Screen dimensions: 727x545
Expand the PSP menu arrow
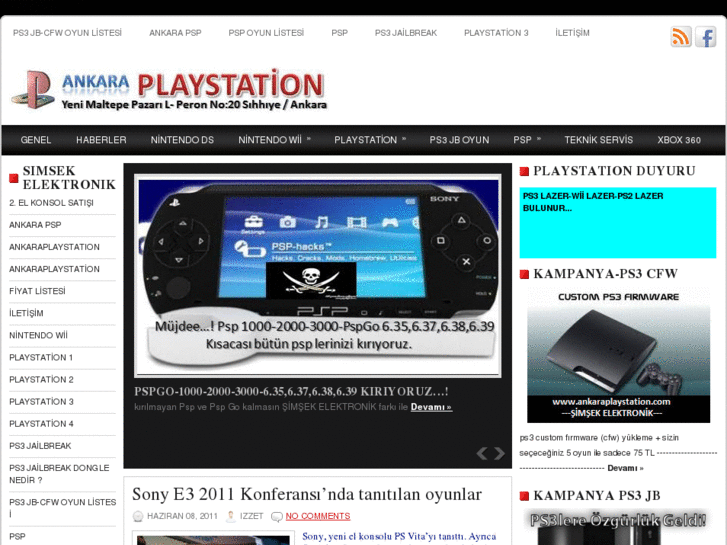coord(539,139)
